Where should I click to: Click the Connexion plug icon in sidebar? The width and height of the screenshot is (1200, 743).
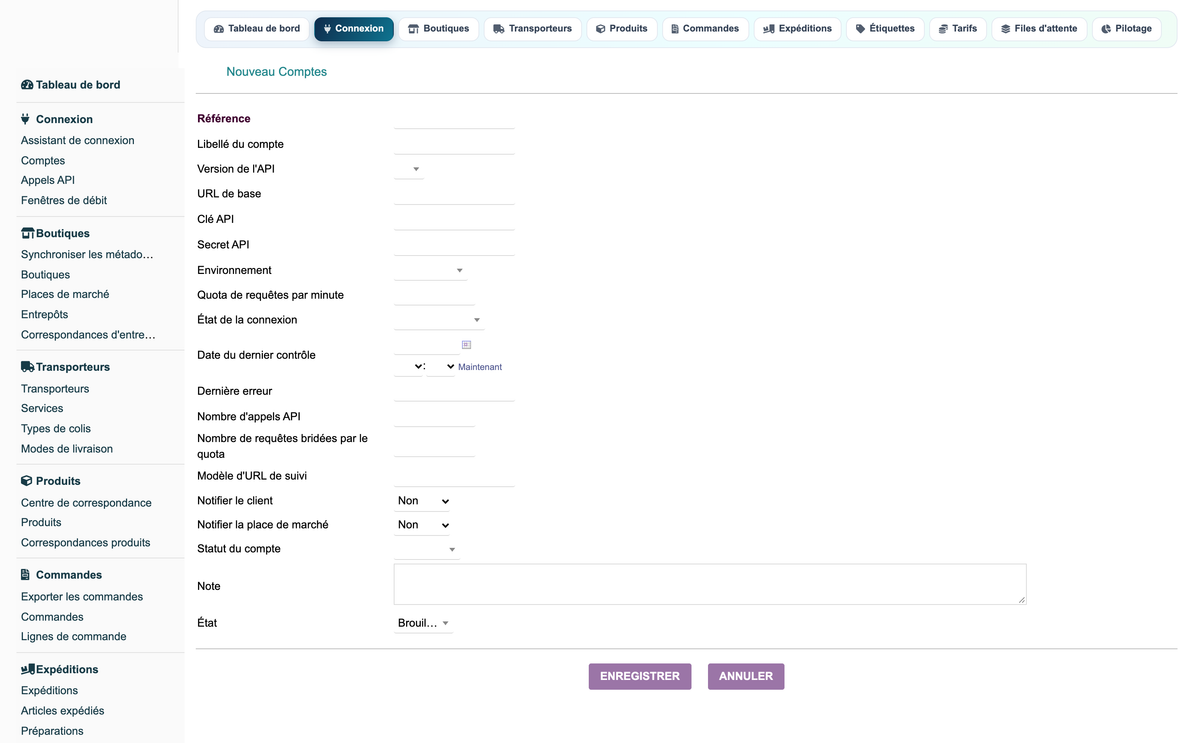click(26, 119)
